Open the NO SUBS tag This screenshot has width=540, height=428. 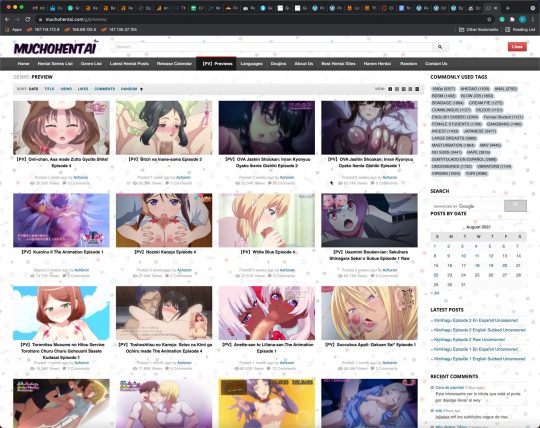point(447,152)
